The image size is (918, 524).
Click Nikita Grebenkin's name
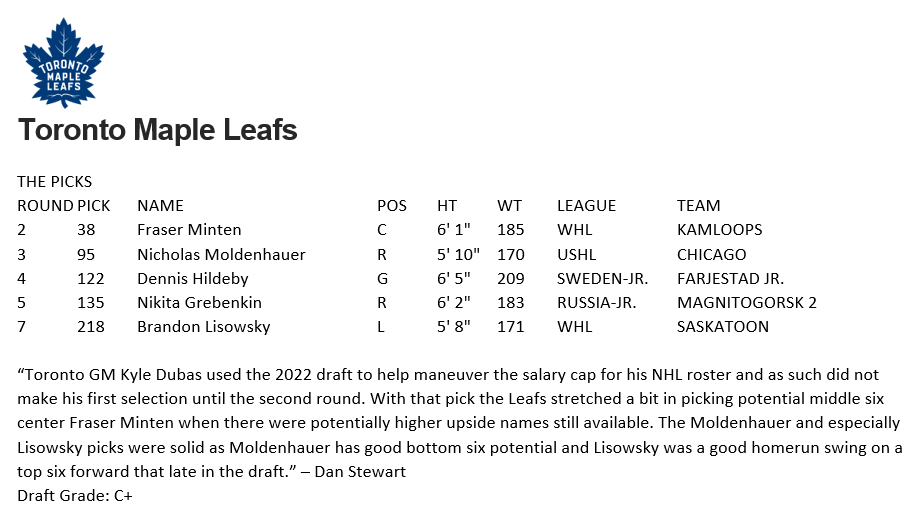coord(199,303)
